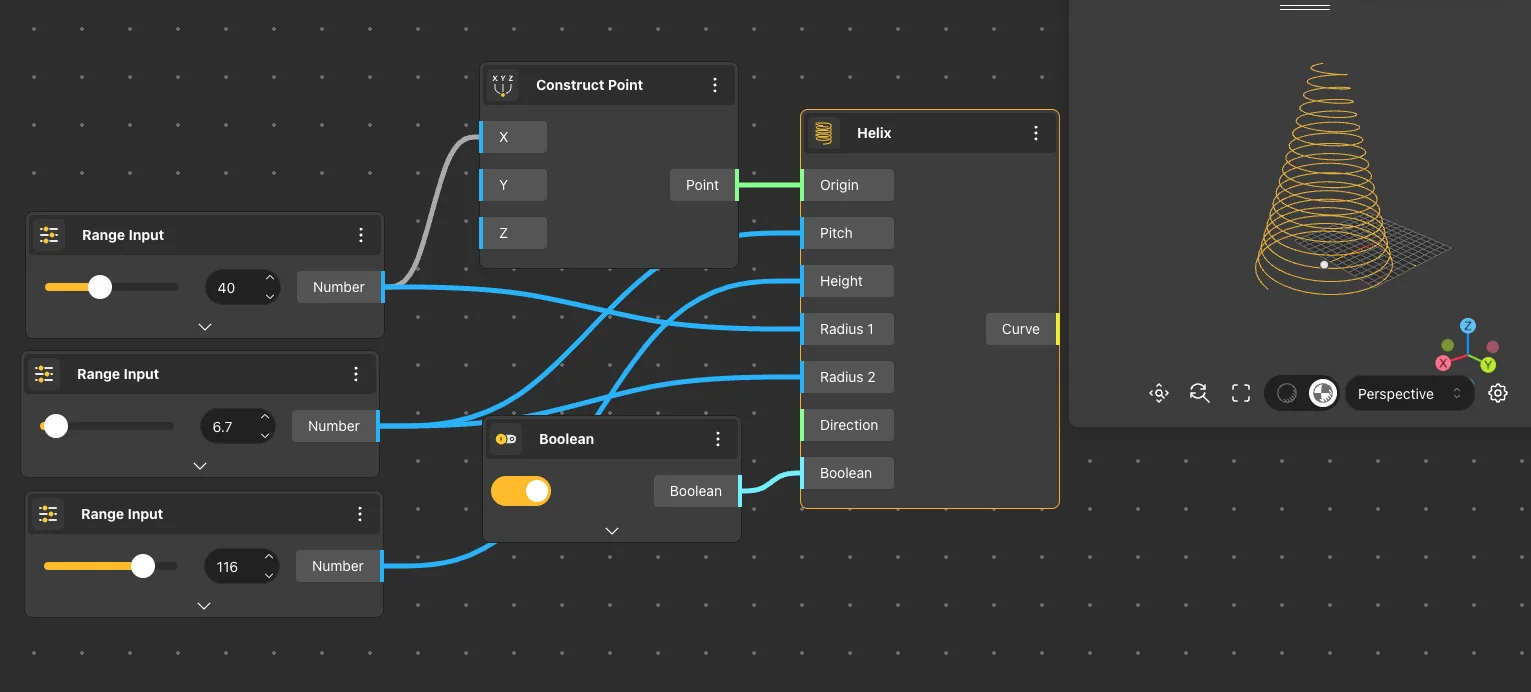Click the Y axis on the orientation gizmo
Image resolution: width=1531 pixels, height=692 pixels.
pyautogui.click(x=1488, y=365)
